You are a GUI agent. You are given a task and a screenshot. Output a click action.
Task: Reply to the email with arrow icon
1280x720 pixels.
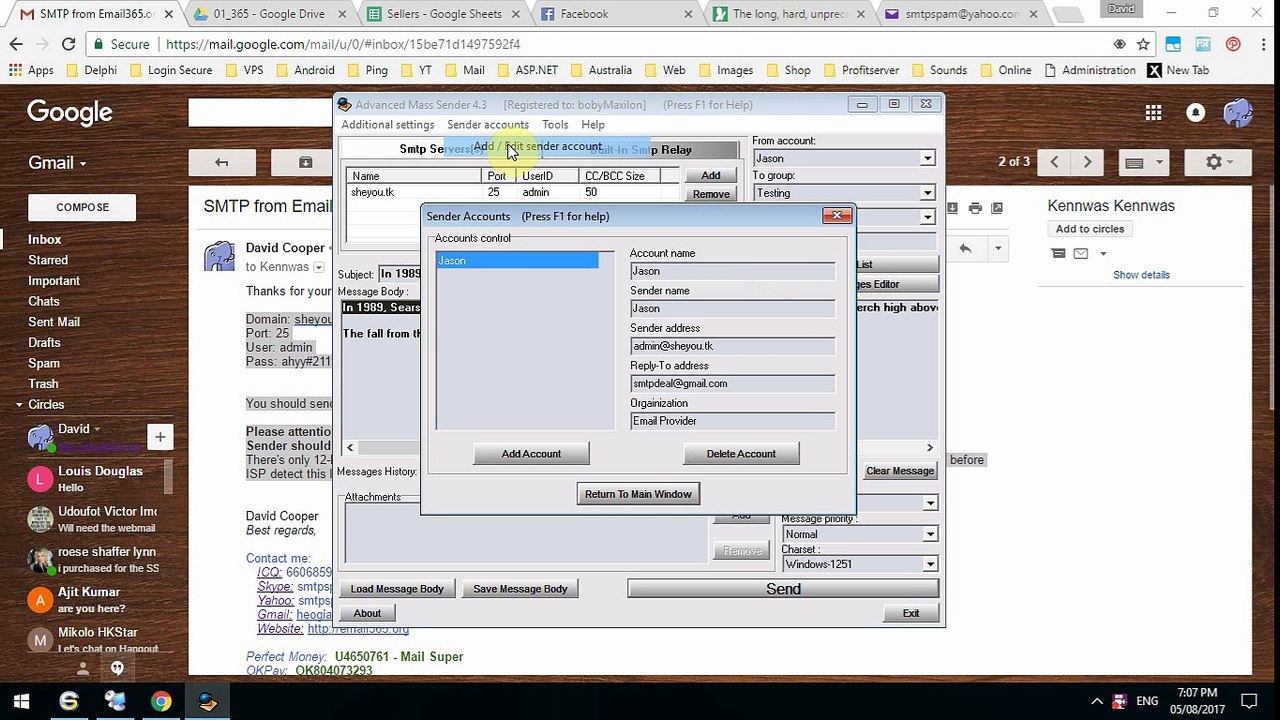click(965, 248)
